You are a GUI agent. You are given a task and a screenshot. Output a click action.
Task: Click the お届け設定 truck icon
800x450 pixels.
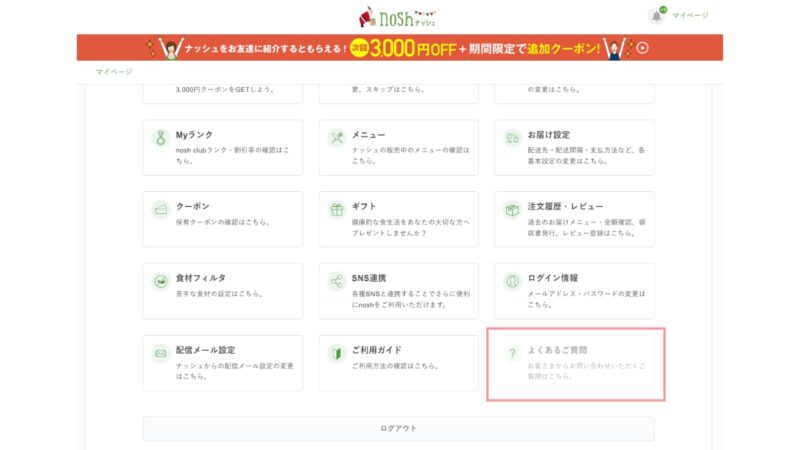point(512,138)
